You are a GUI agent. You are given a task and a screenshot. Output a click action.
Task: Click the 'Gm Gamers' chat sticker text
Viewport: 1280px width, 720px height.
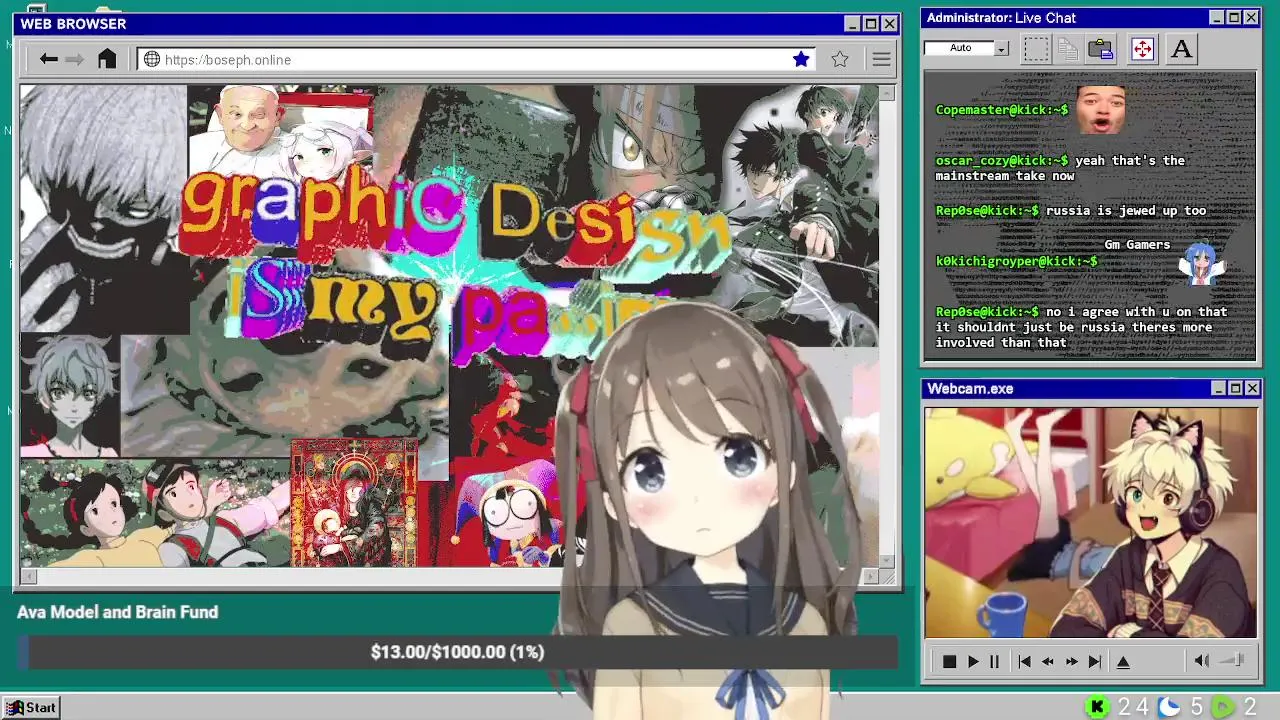pos(1137,244)
